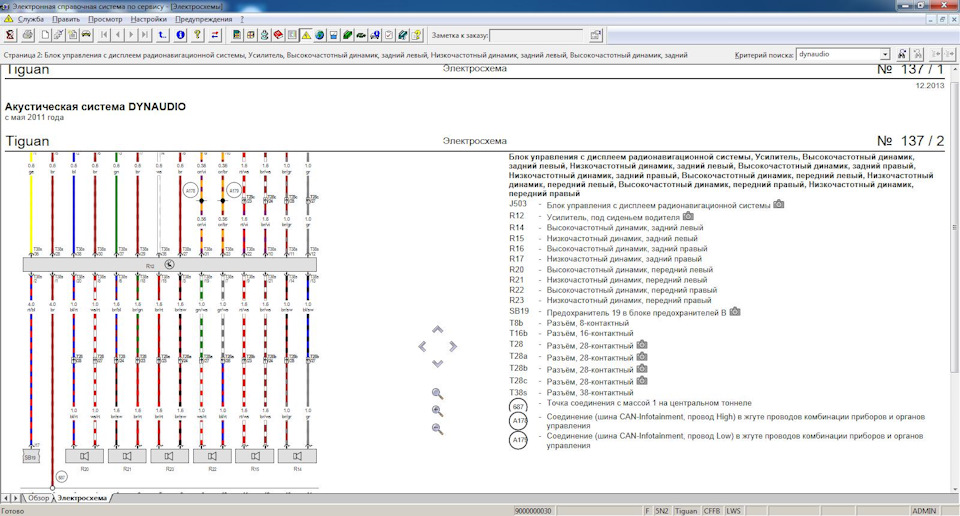Pan diagram up with the up arrow
The image size is (960, 516).
pos(437,330)
